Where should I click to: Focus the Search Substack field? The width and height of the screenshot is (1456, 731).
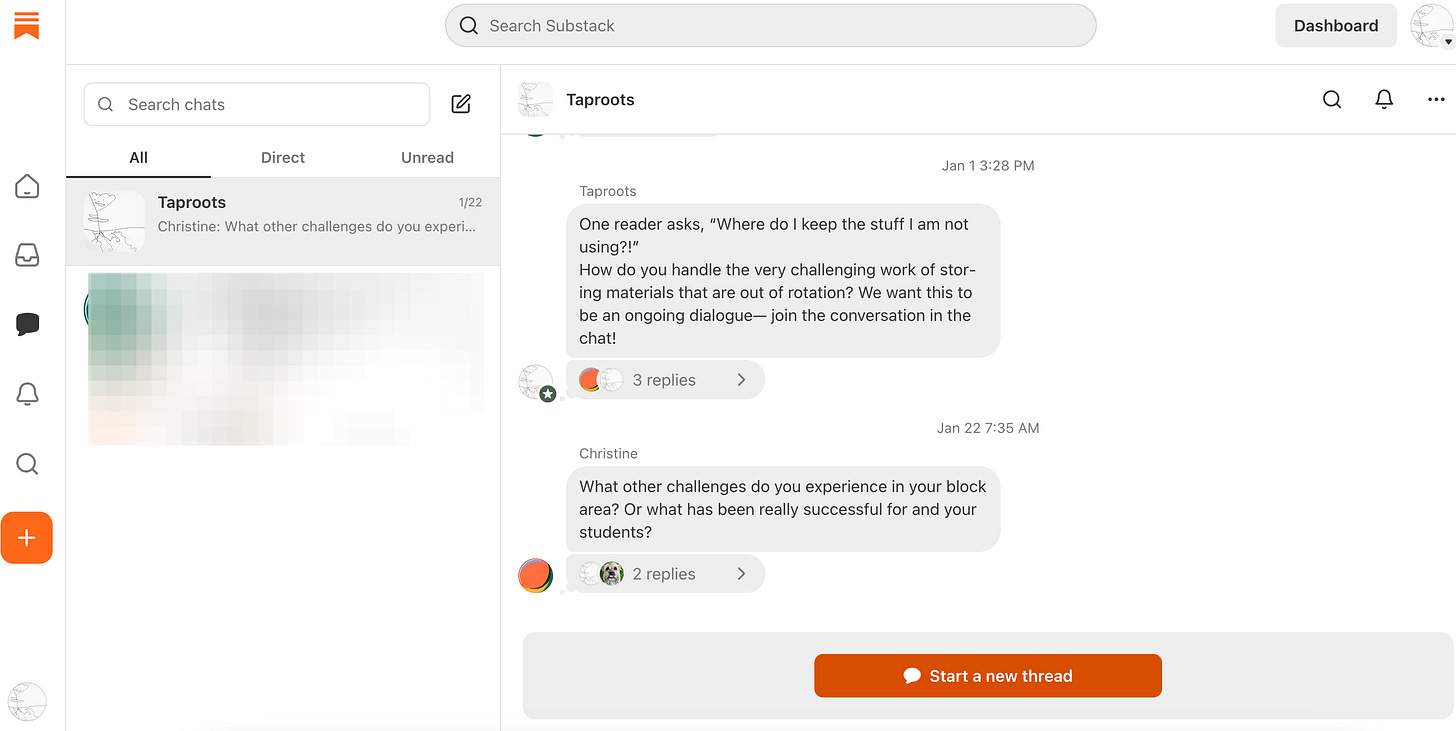coord(770,26)
